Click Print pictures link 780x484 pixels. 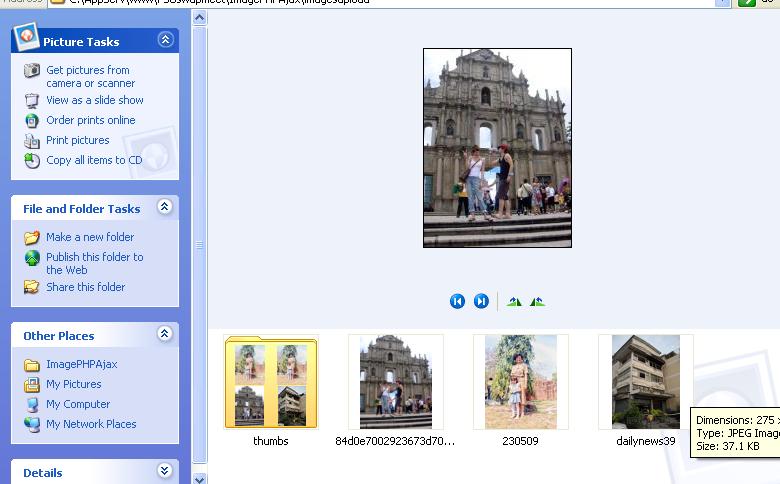[78, 140]
